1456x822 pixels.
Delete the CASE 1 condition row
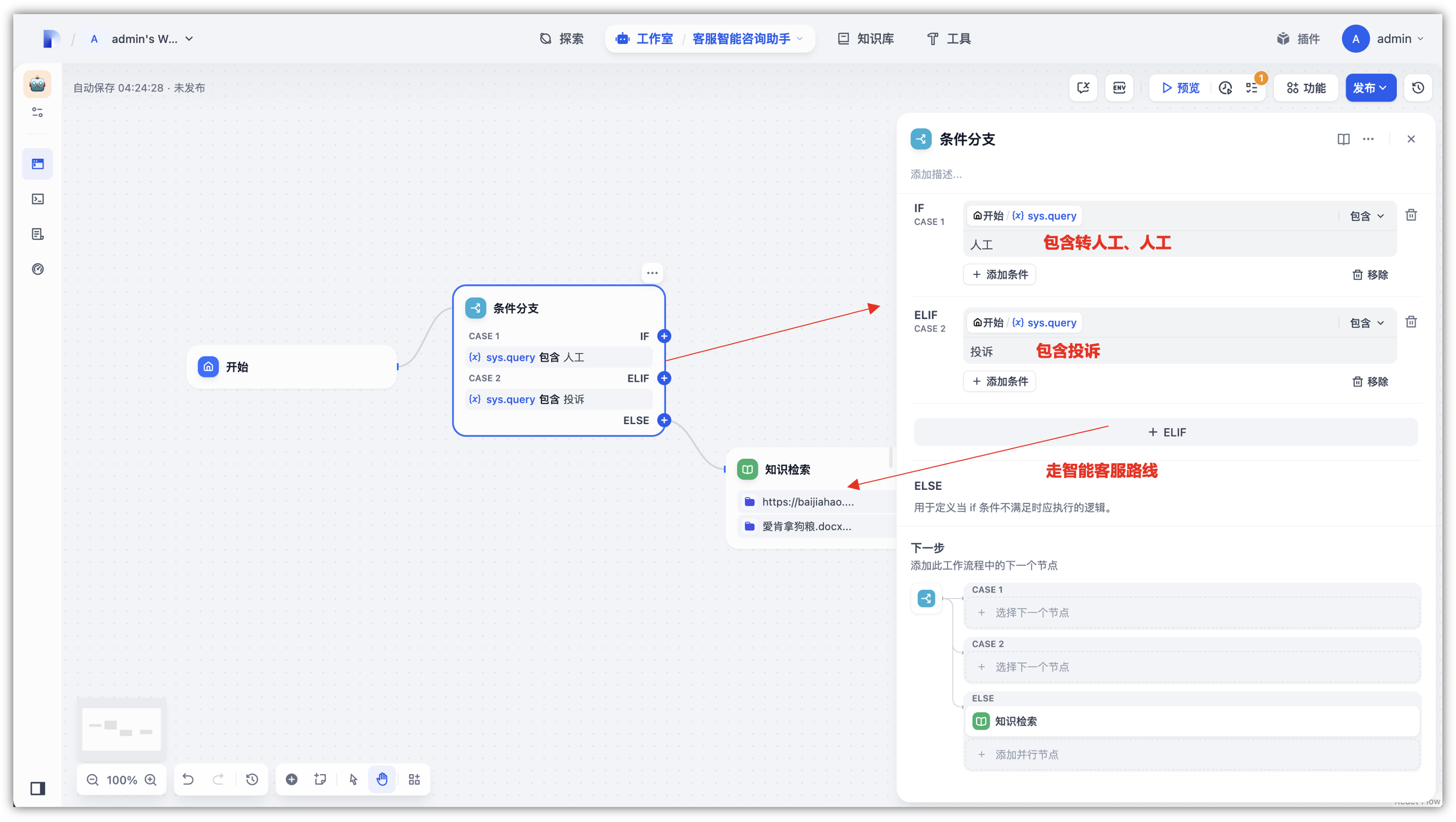tap(1411, 215)
